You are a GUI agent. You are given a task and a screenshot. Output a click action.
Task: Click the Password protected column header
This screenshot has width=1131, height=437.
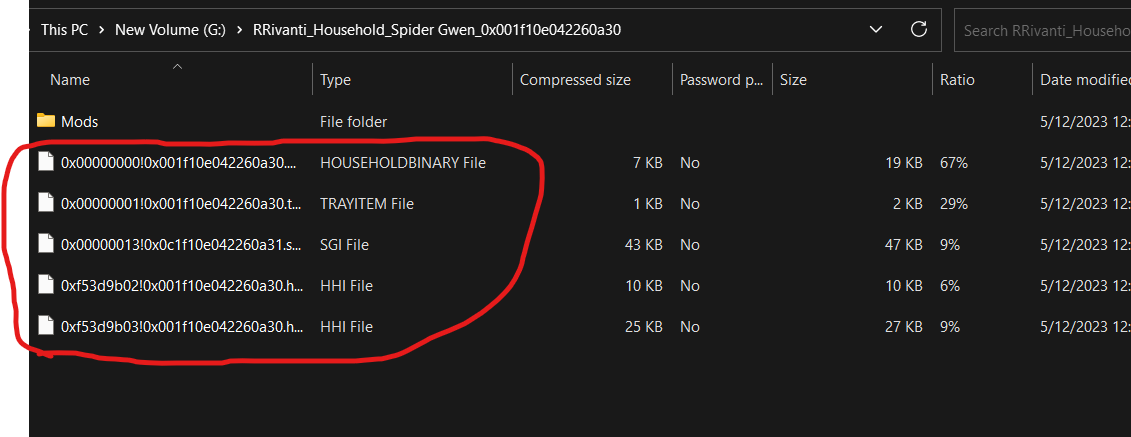pos(721,80)
